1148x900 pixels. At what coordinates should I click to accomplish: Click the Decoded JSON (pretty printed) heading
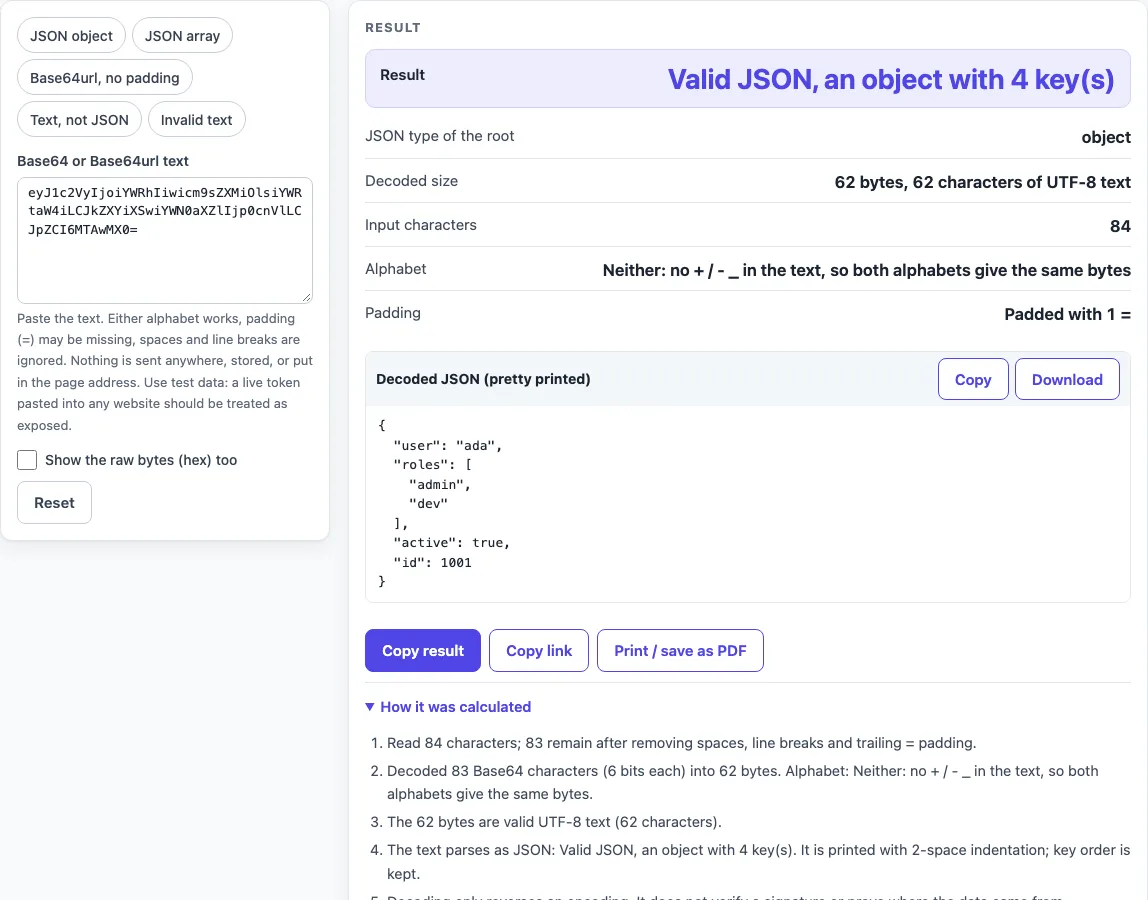(x=483, y=379)
